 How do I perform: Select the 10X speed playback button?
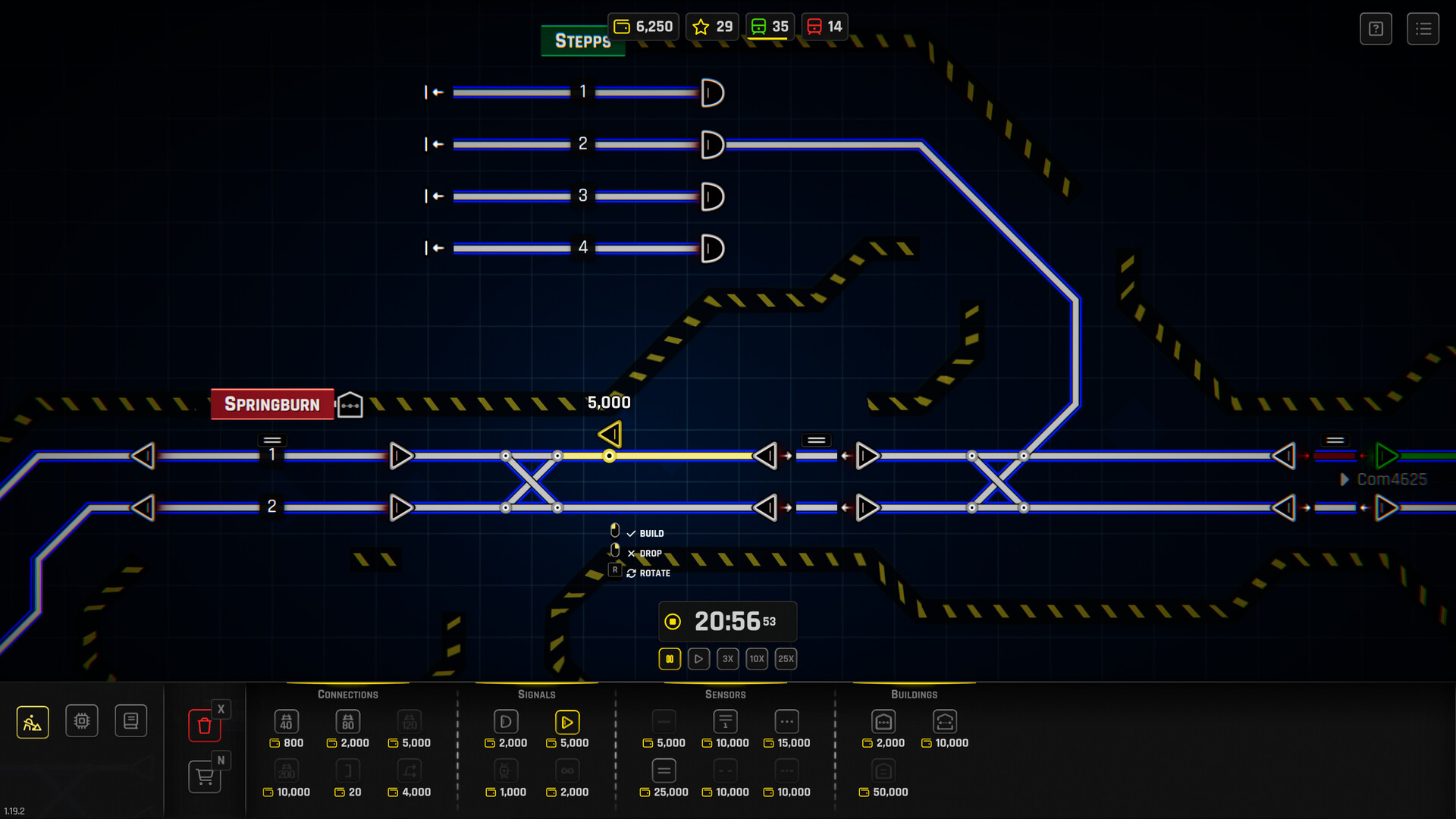tap(758, 658)
